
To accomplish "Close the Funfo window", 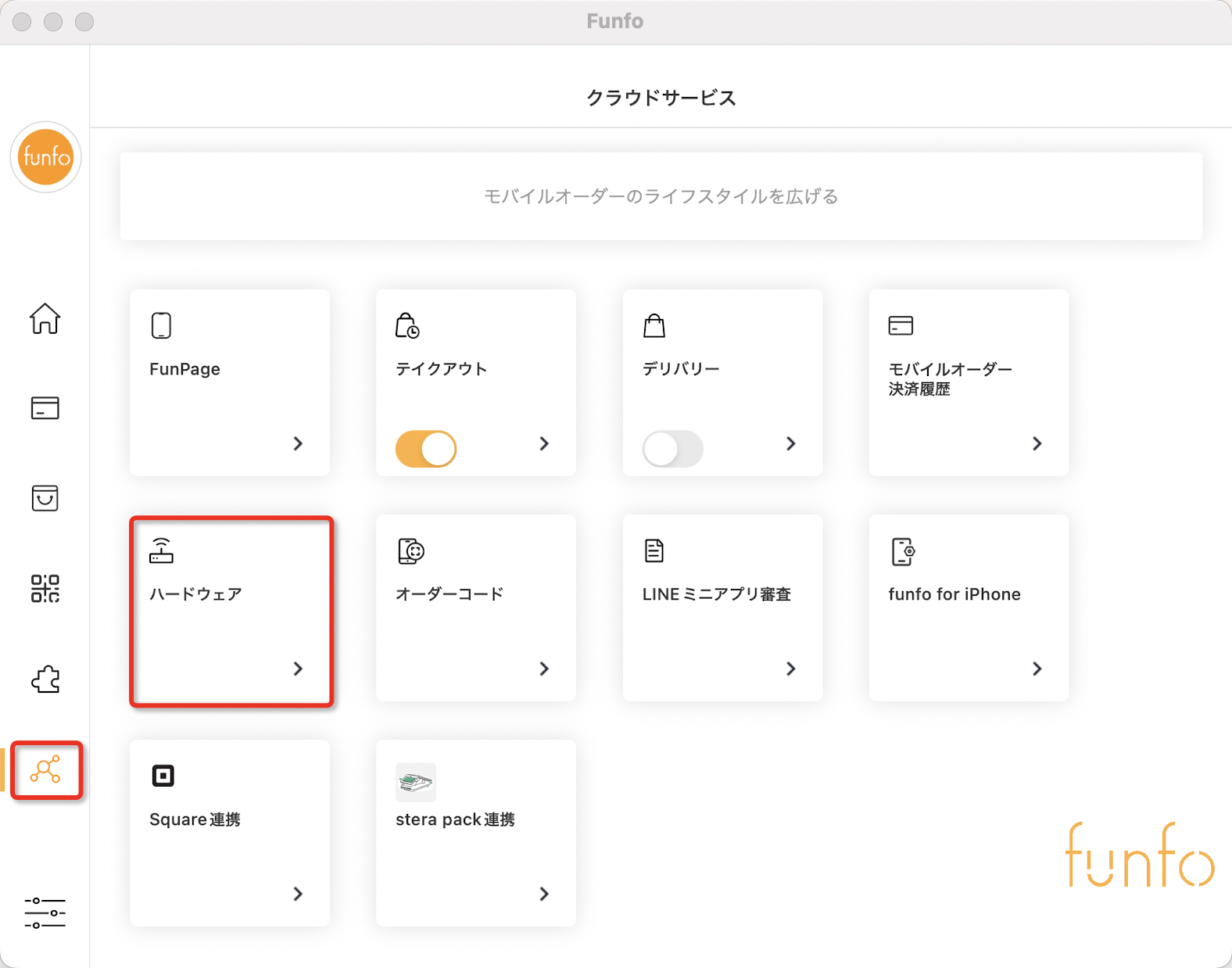I will pos(22,22).
